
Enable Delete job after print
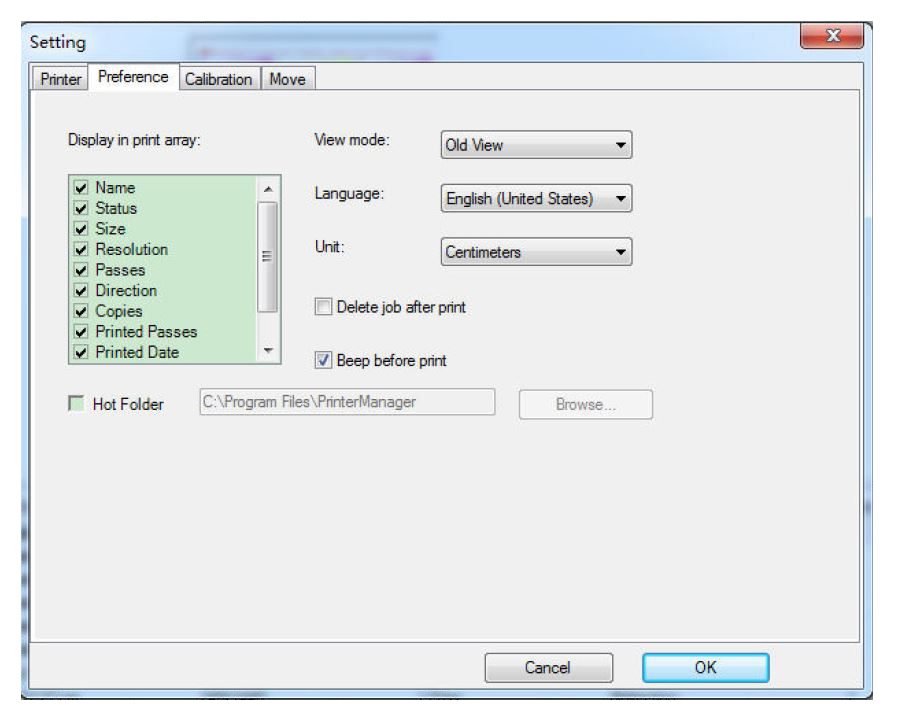click(x=322, y=308)
